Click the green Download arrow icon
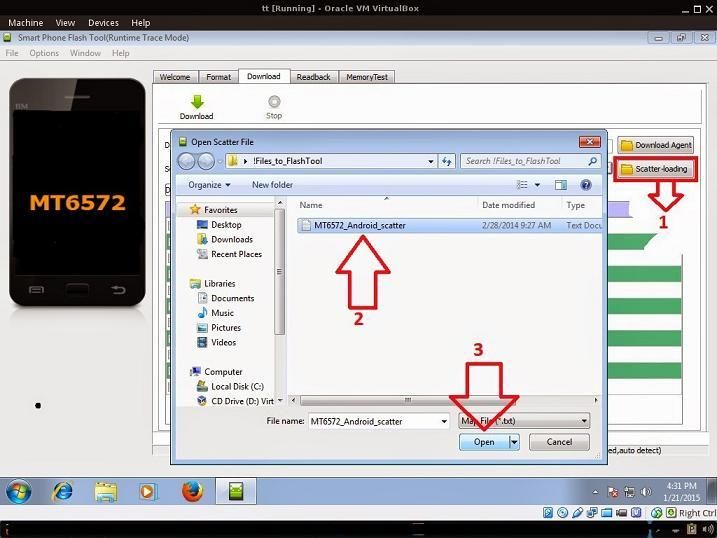The image size is (717, 538). [x=197, y=102]
